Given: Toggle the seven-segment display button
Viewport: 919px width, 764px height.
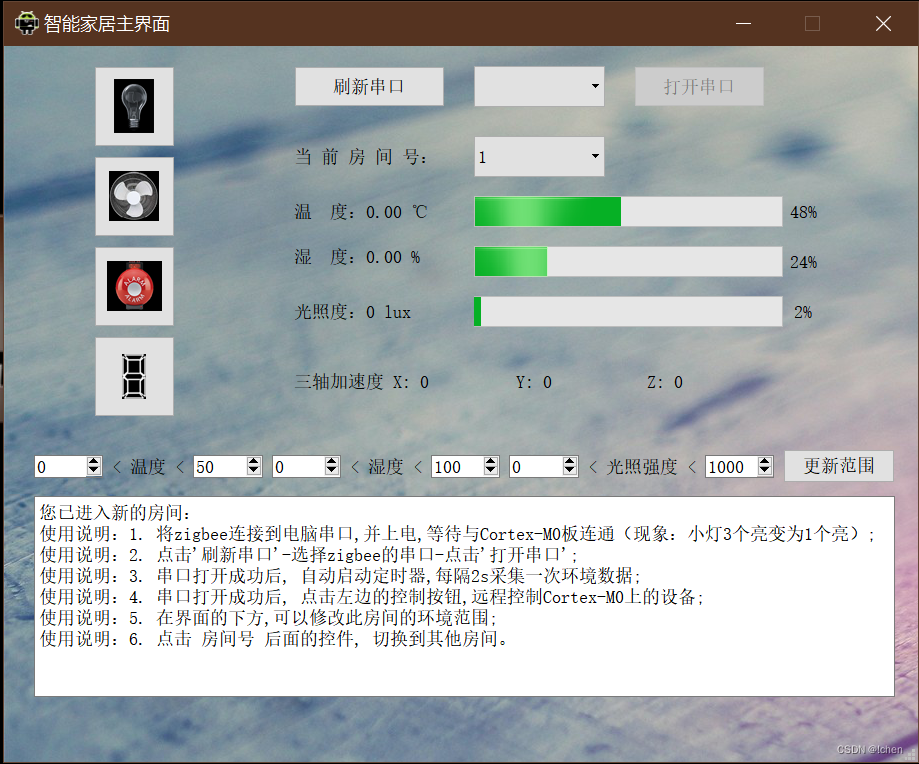Looking at the screenshot, I should click(x=134, y=376).
